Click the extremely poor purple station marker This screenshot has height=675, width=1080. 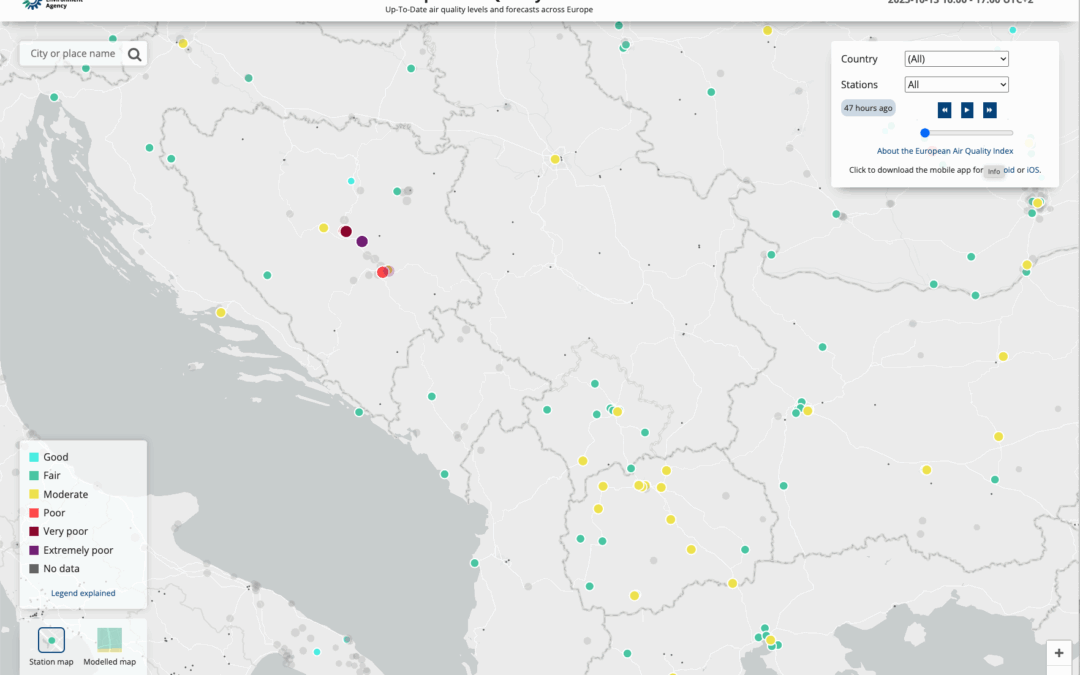(x=362, y=241)
